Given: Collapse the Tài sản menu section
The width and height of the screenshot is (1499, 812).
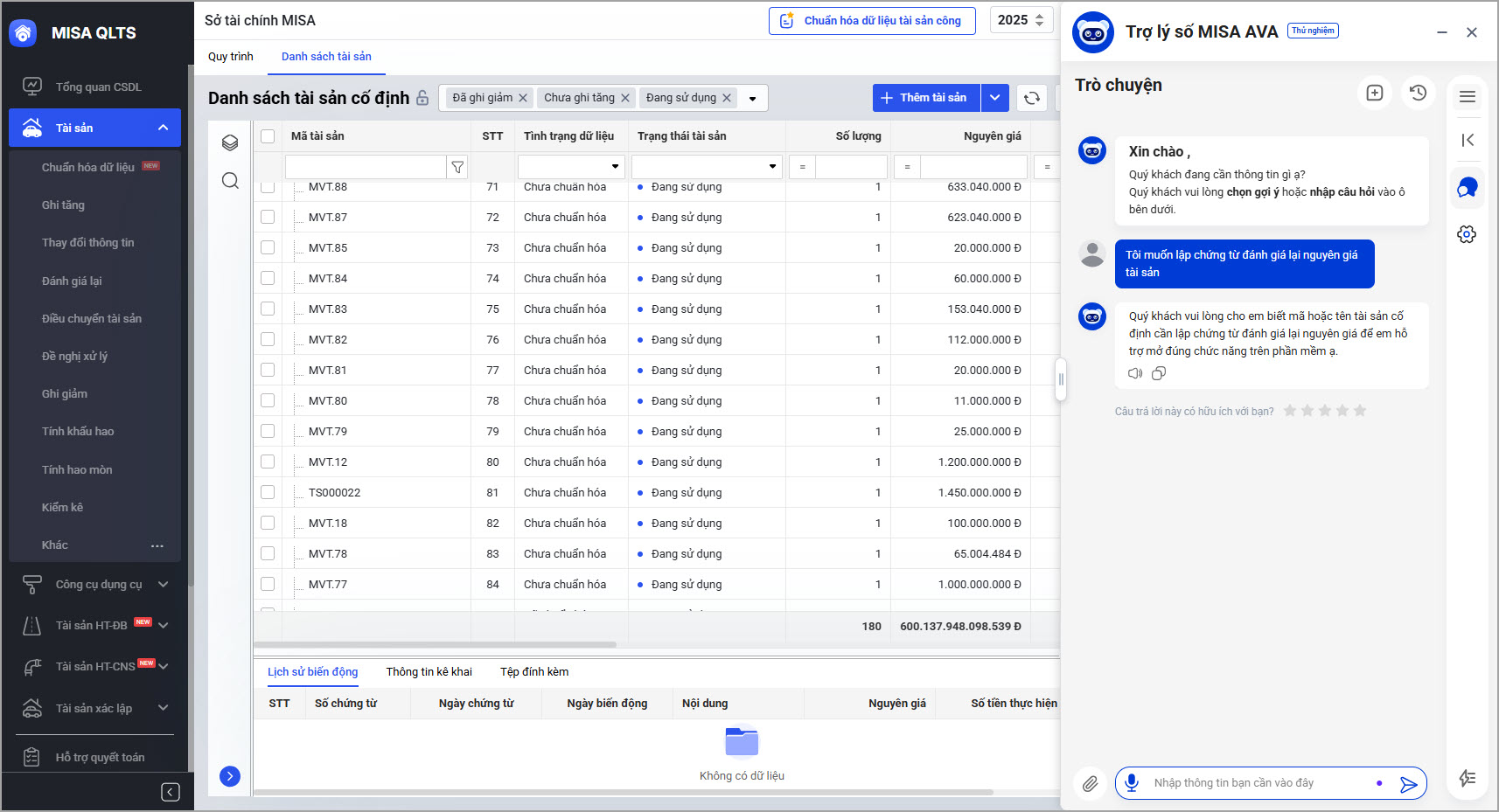Looking at the screenshot, I should point(163,128).
